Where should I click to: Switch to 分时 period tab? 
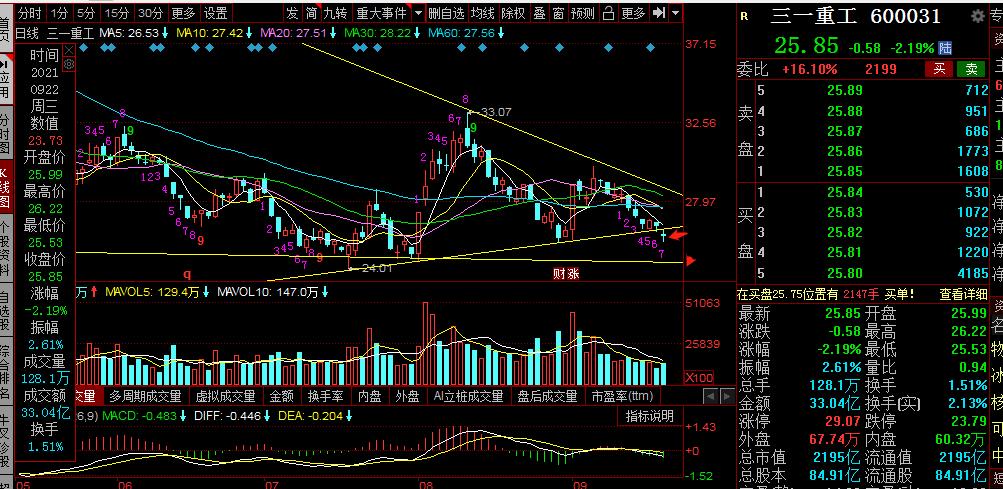pos(29,13)
